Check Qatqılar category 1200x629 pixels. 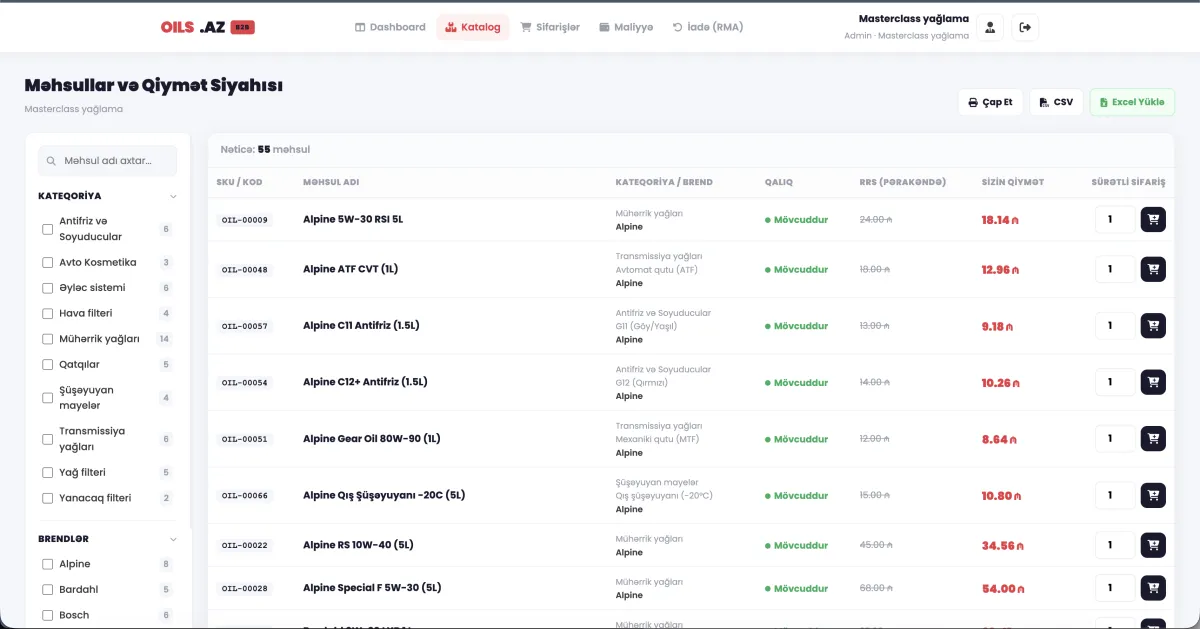[47, 364]
